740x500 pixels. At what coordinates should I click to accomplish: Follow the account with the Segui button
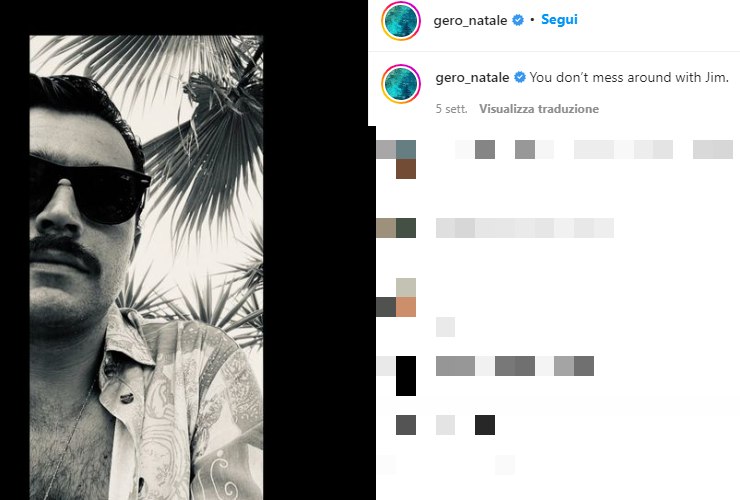click(559, 20)
